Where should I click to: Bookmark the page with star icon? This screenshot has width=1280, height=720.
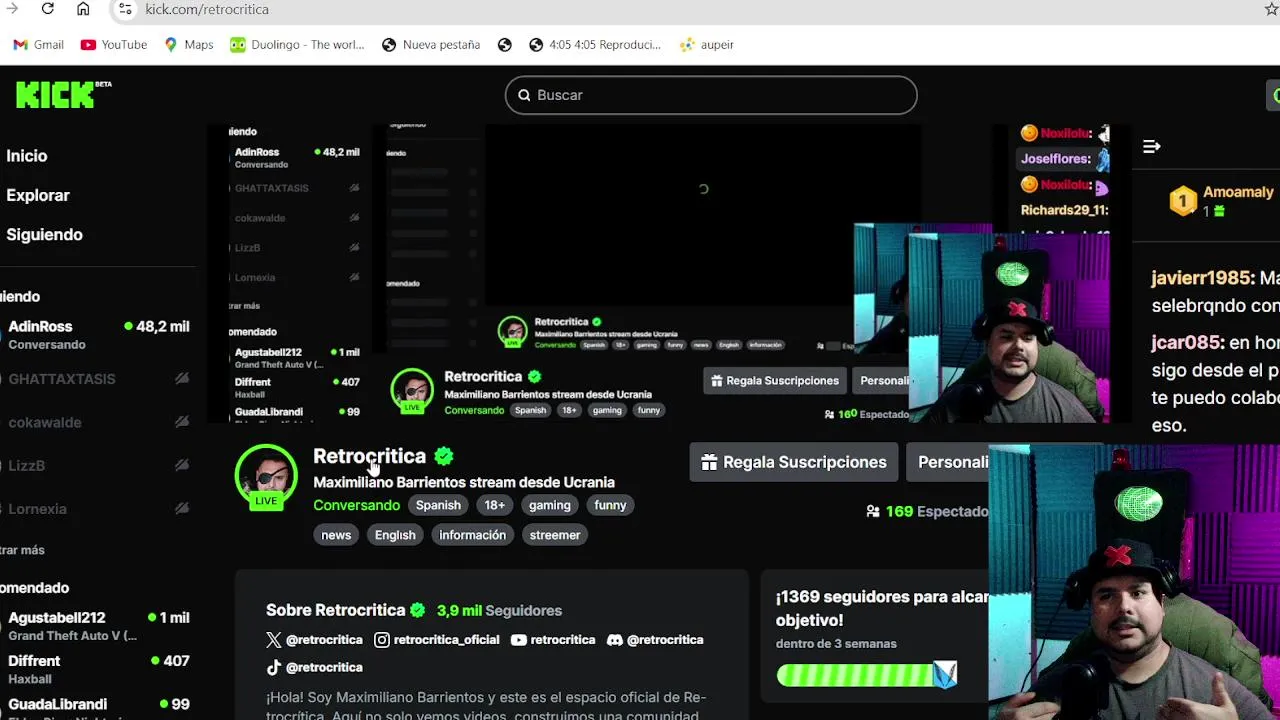[x=1271, y=9]
